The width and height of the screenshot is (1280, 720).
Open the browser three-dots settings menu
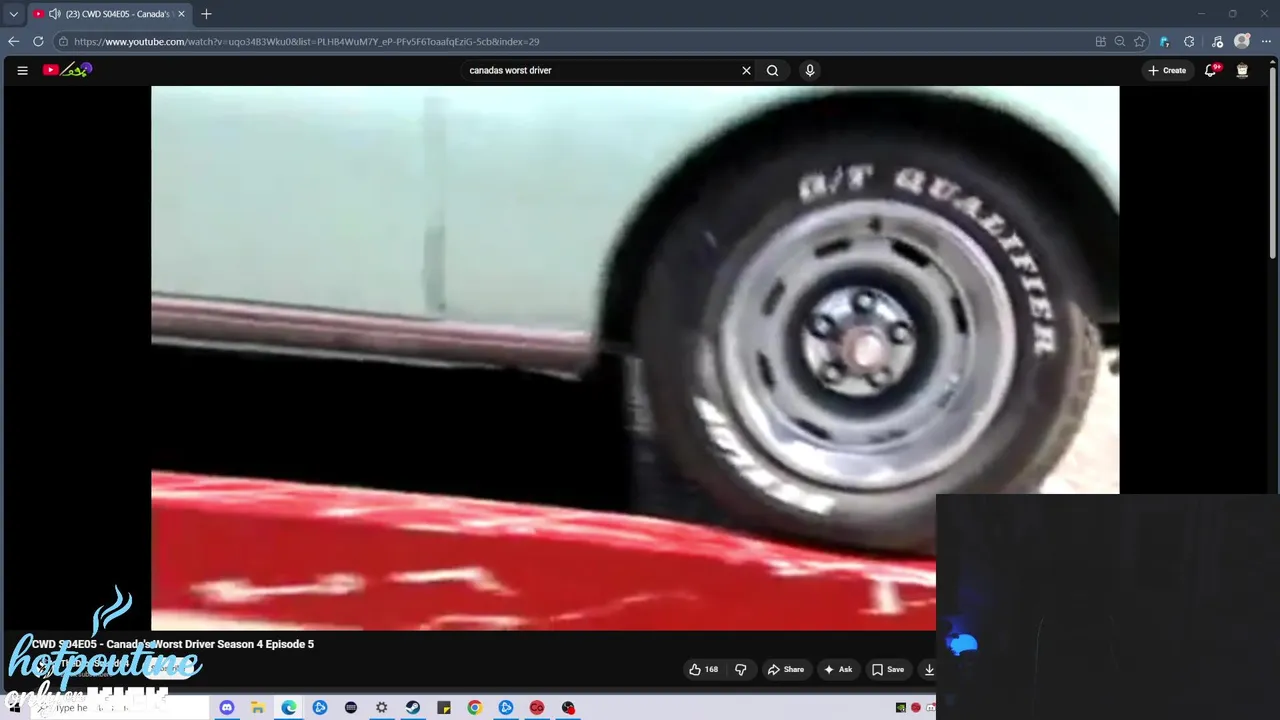tap(1267, 41)
